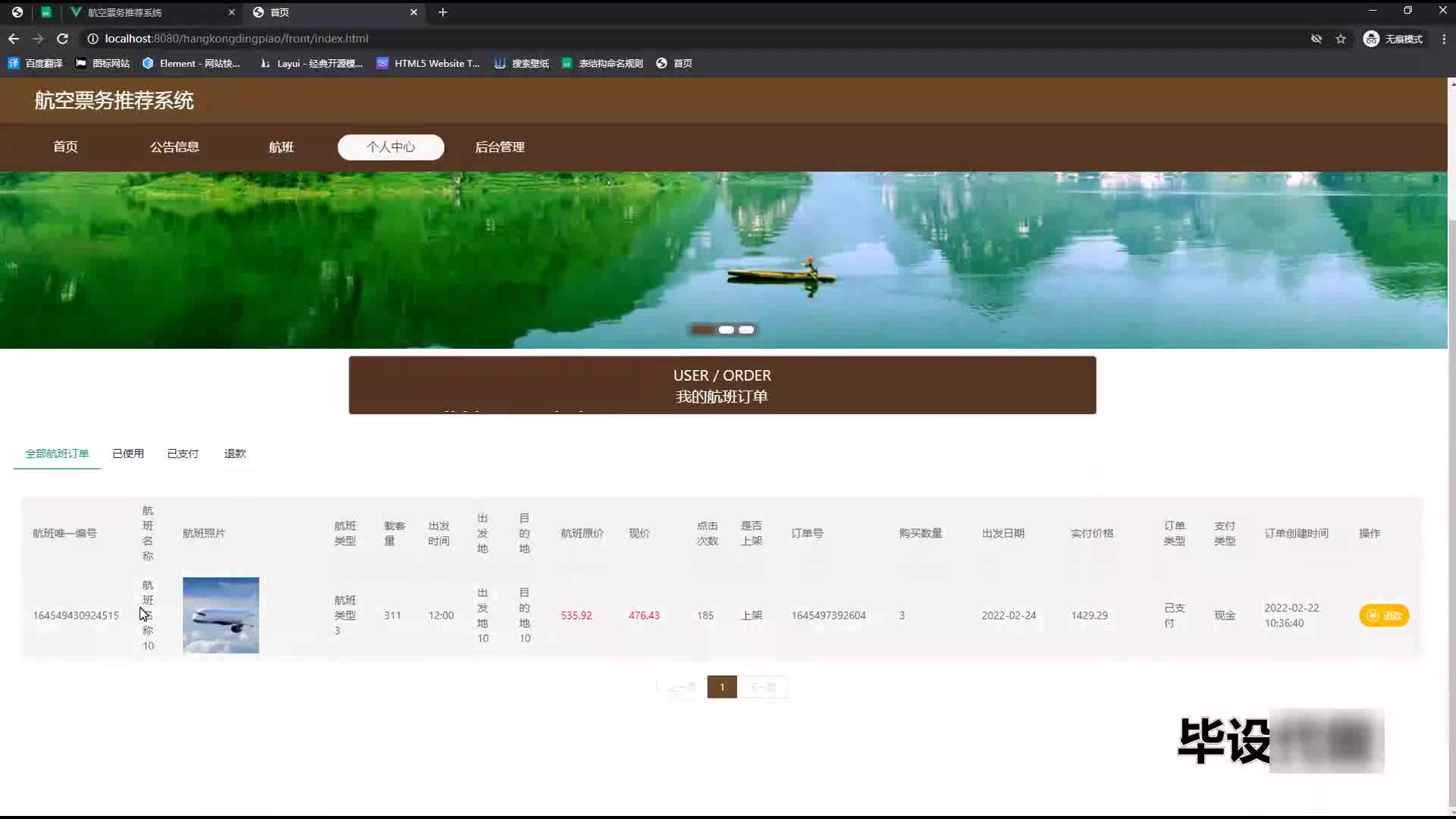Select the second carousel indicator dot
1456x819 pixels.
(x=726, y=330)
